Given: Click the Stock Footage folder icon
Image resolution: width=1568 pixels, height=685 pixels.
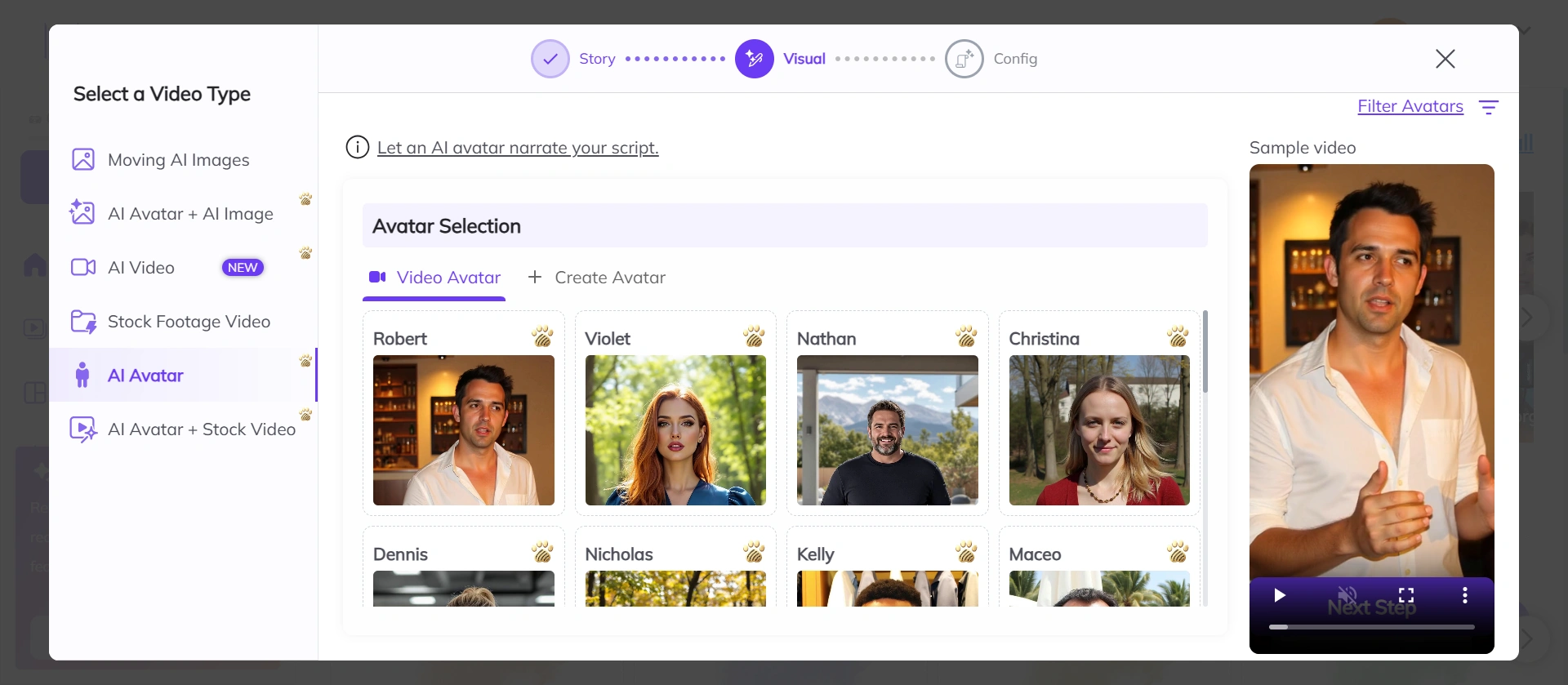Looking at the screenshot, I should [x=83, y=322].
